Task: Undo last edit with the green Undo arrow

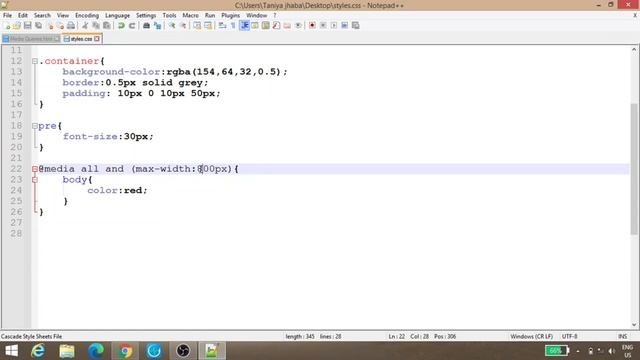Action: tap(121, 26)
